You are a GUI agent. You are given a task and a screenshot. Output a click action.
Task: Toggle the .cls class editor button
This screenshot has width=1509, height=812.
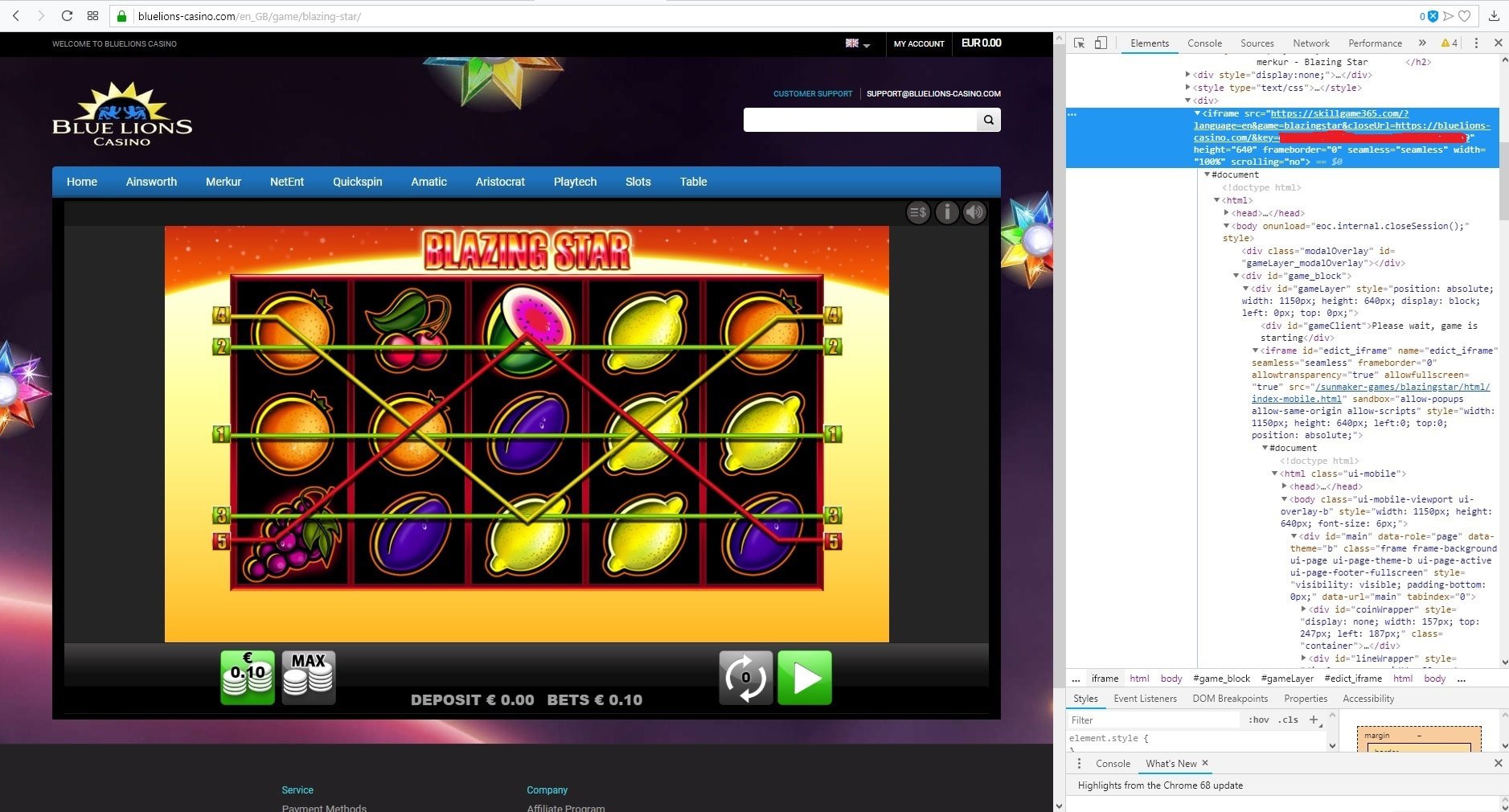click(1290, 720)
